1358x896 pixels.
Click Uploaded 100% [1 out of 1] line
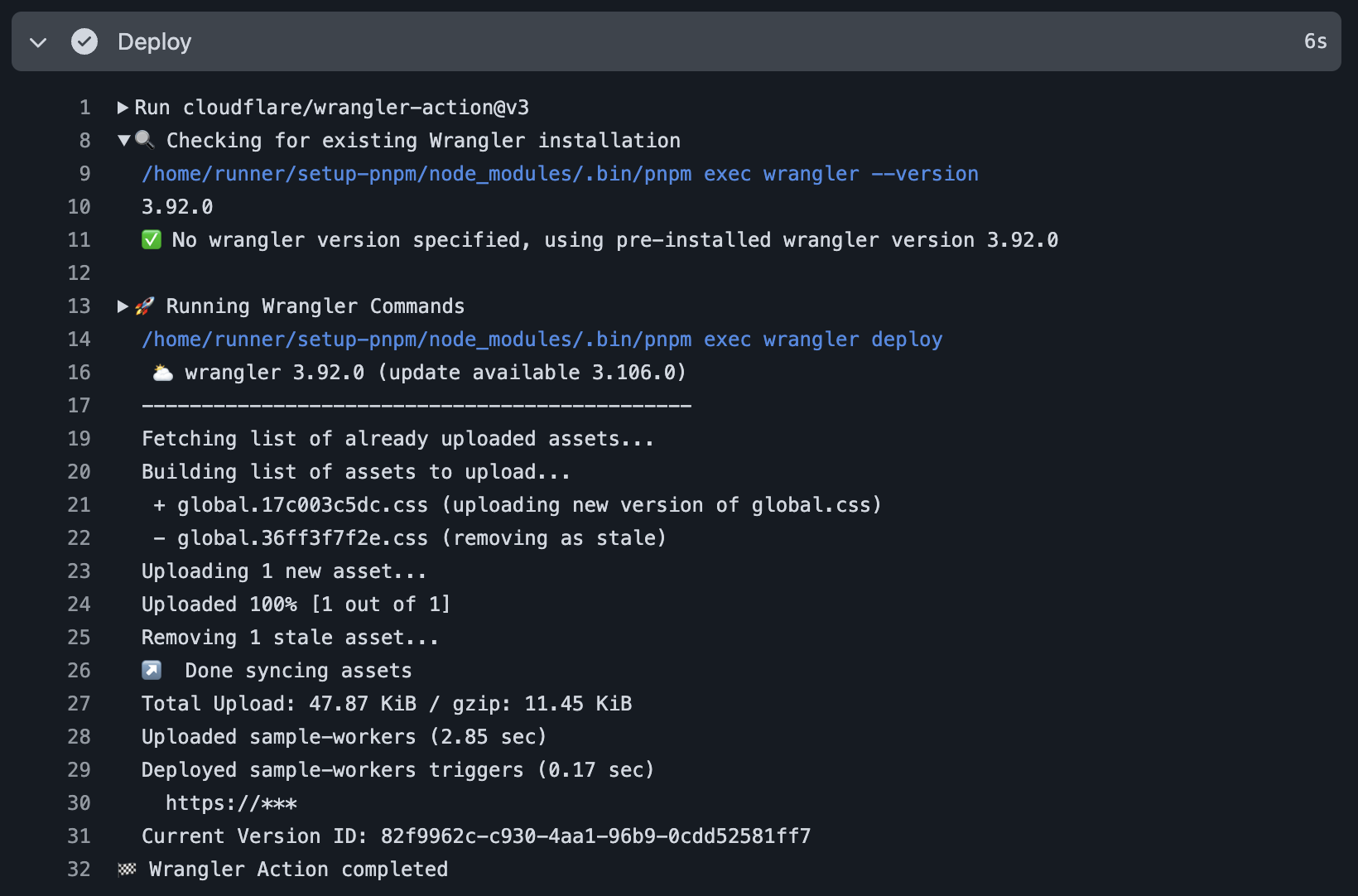pyautogui.click(x=296, y=605)
